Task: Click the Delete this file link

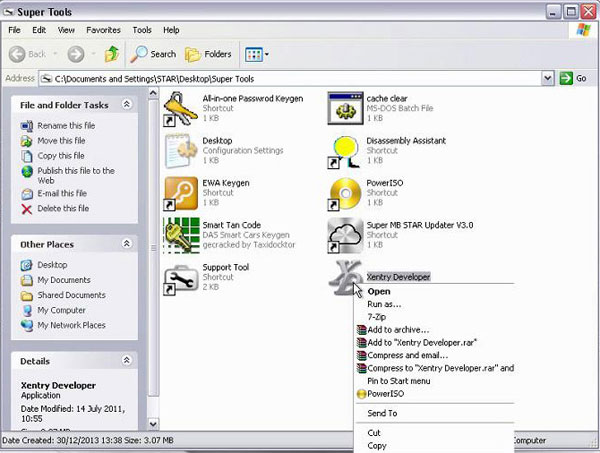Action: pyautogui.click(x=63, y=209)
